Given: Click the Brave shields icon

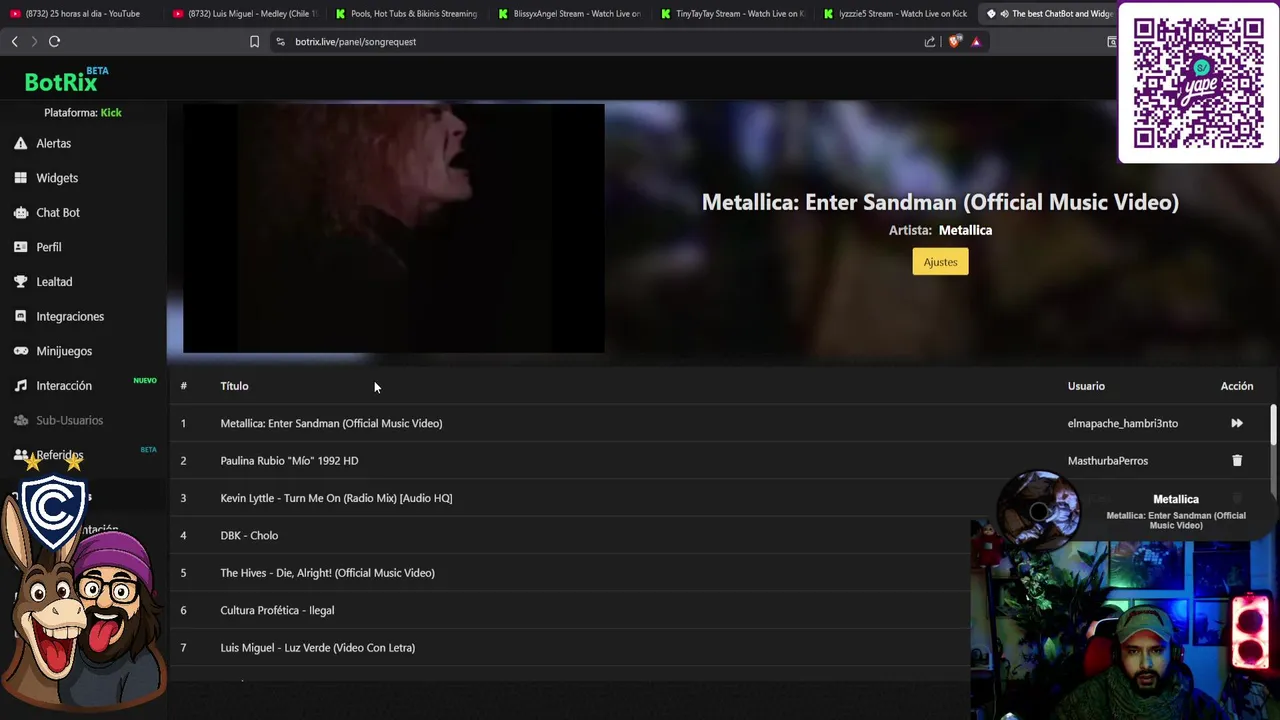Looking at the screenshot, I should pyautogui.click(x=954, y=42).
